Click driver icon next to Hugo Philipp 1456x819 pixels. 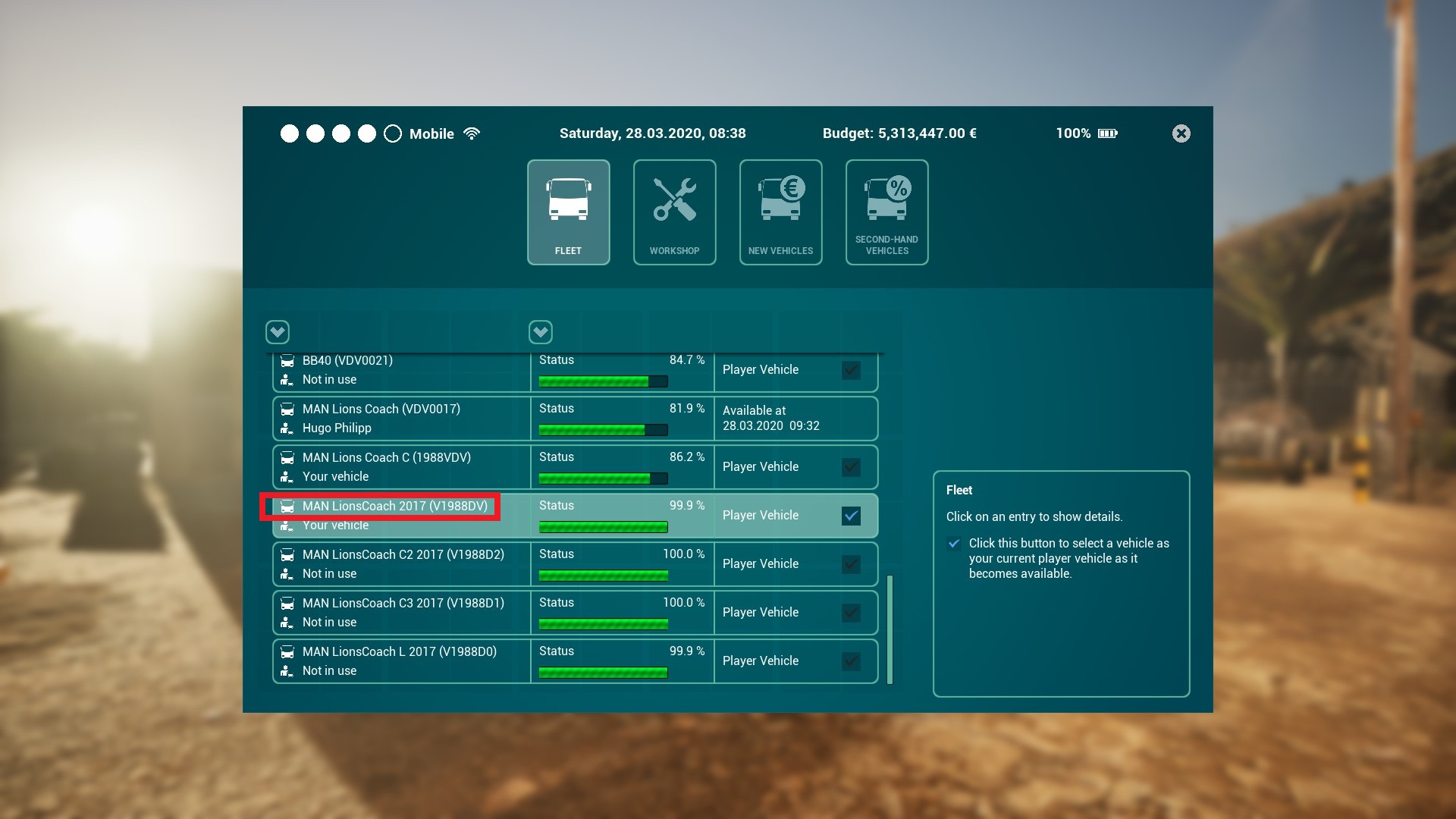pyautogui.click(x=287, y=428)
